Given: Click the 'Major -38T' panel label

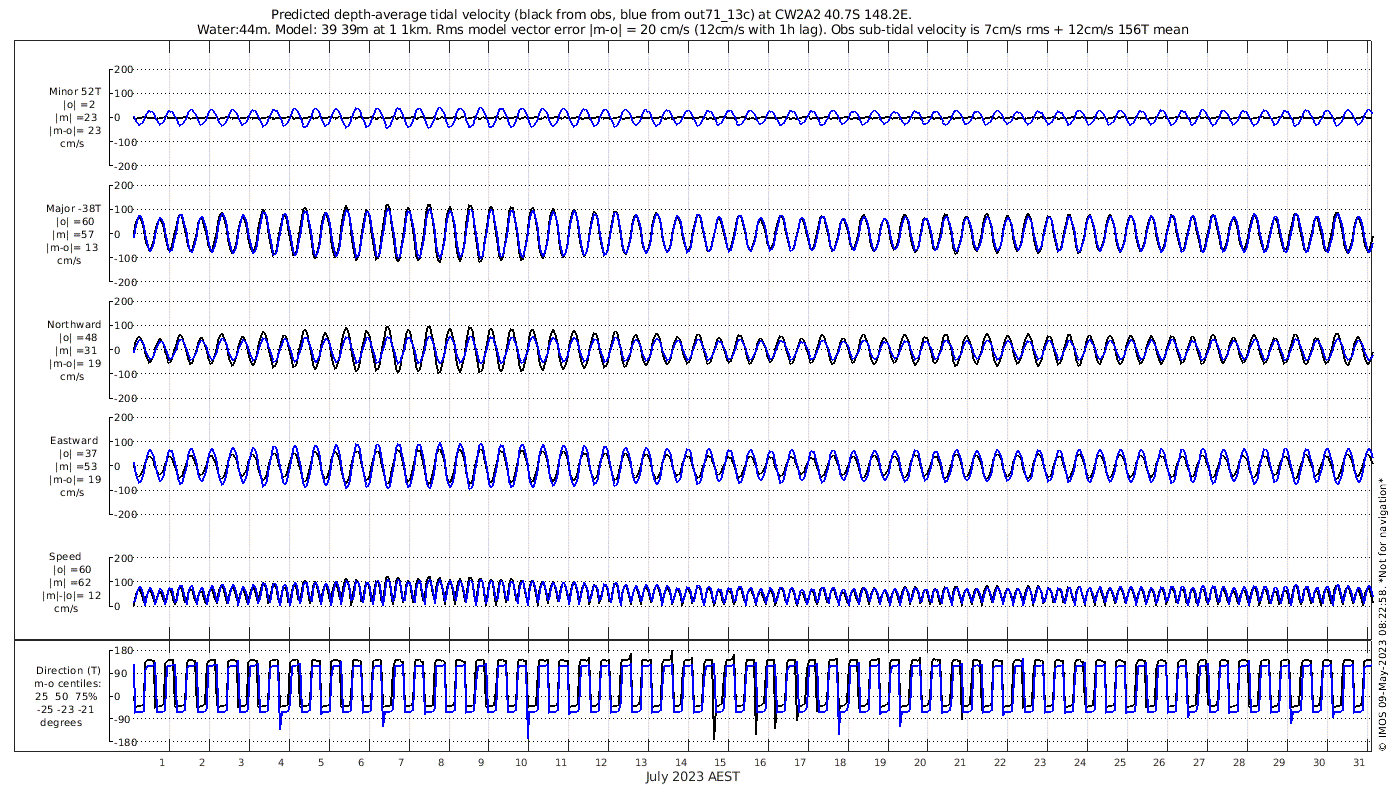Looking at the screenshot, I should pos(74,209).
